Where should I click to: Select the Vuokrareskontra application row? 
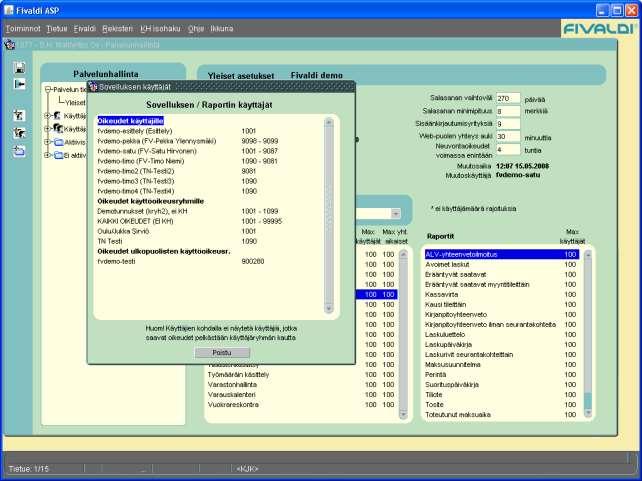(x=302, y=404)
